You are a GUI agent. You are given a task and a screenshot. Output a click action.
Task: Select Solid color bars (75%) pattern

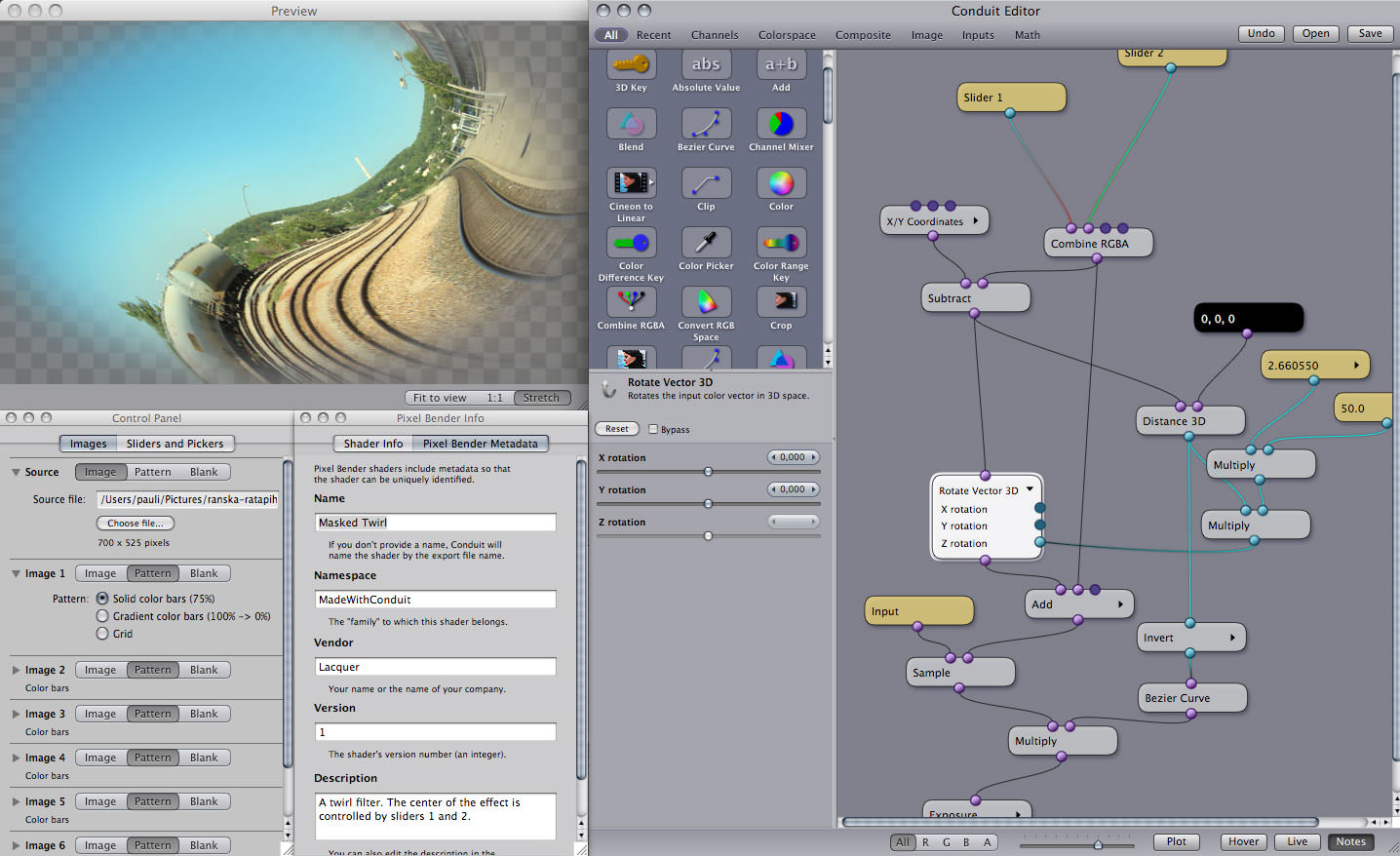tap(102, 599)
